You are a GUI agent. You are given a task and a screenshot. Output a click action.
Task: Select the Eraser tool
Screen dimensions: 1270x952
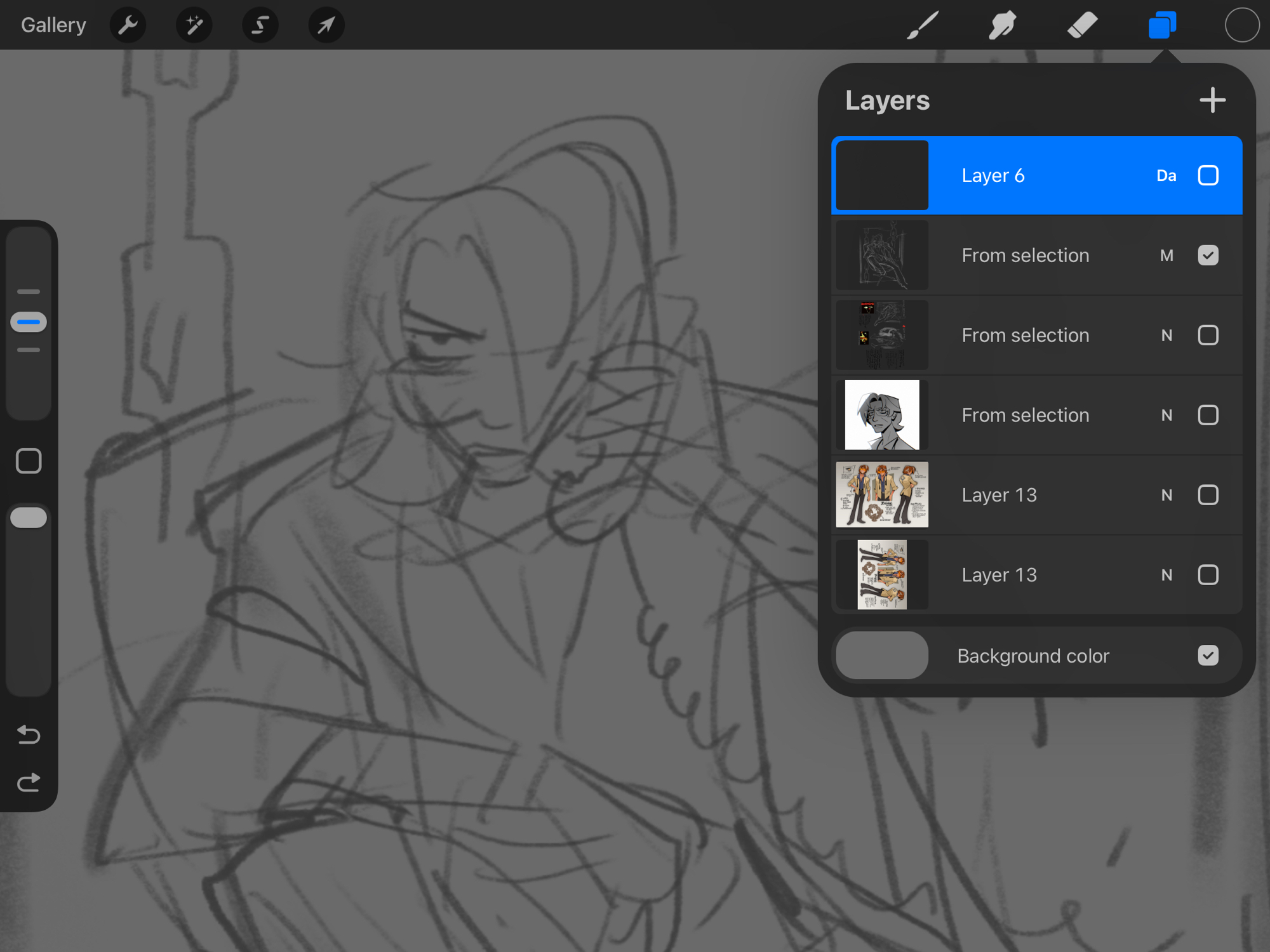pyautogui.click(x=1082, y=25)
